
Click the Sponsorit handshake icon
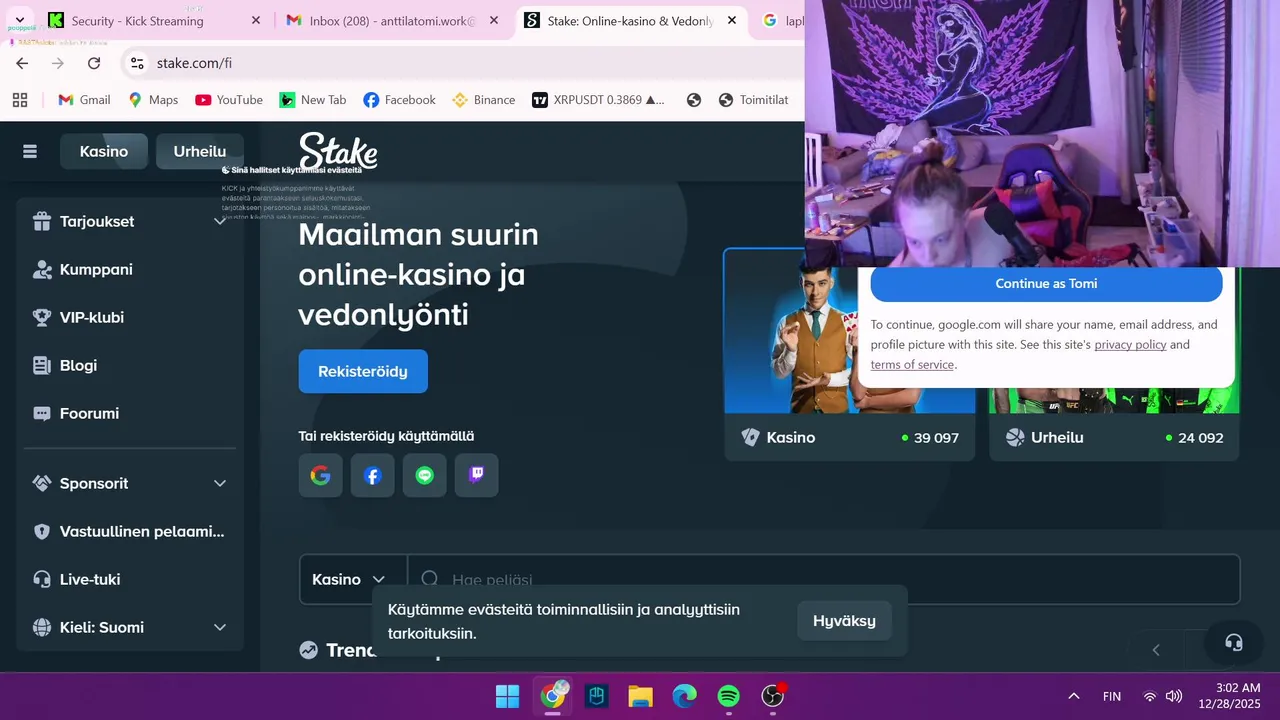42,483
